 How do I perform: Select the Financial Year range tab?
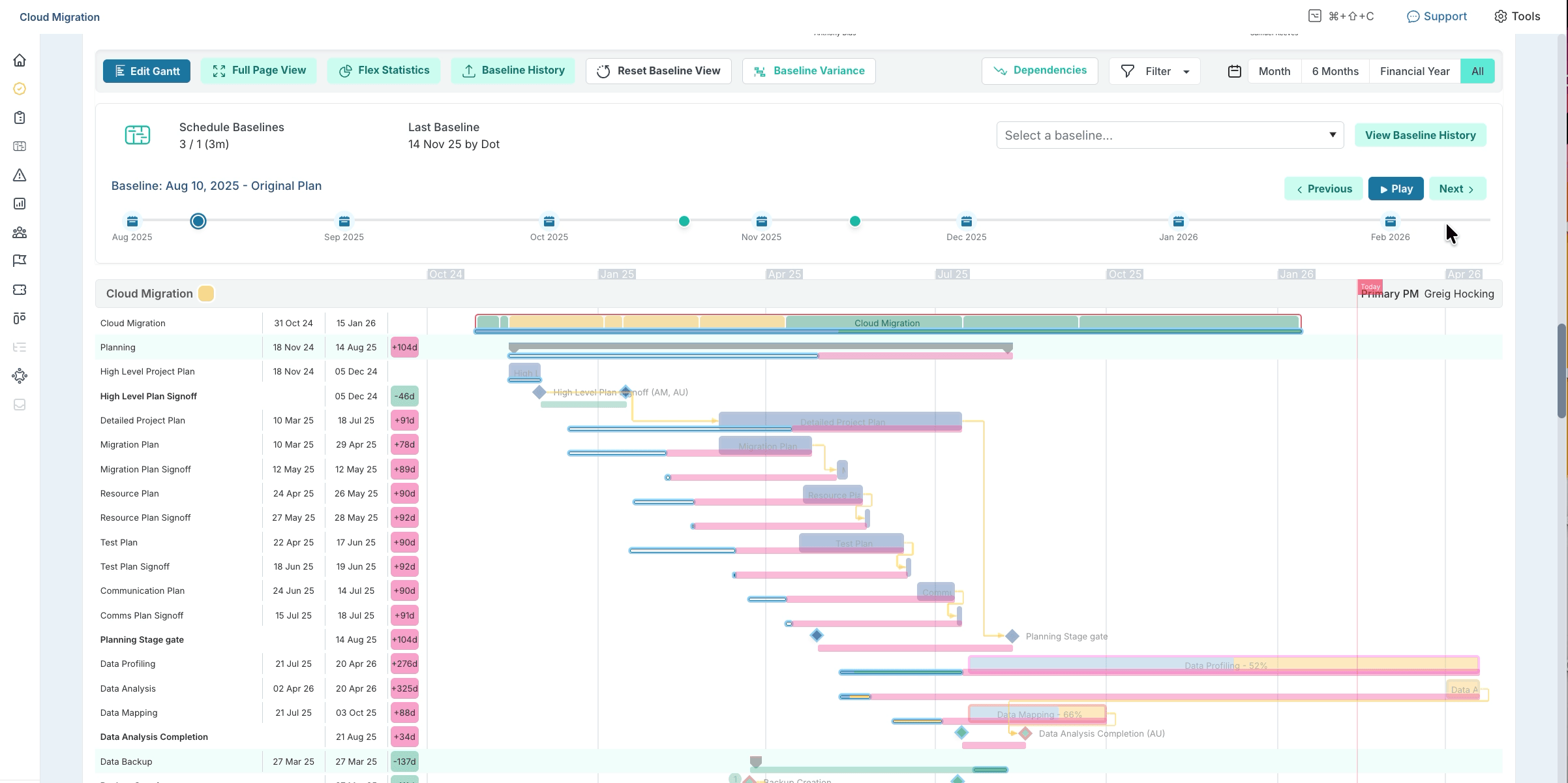pos(1414,71)
